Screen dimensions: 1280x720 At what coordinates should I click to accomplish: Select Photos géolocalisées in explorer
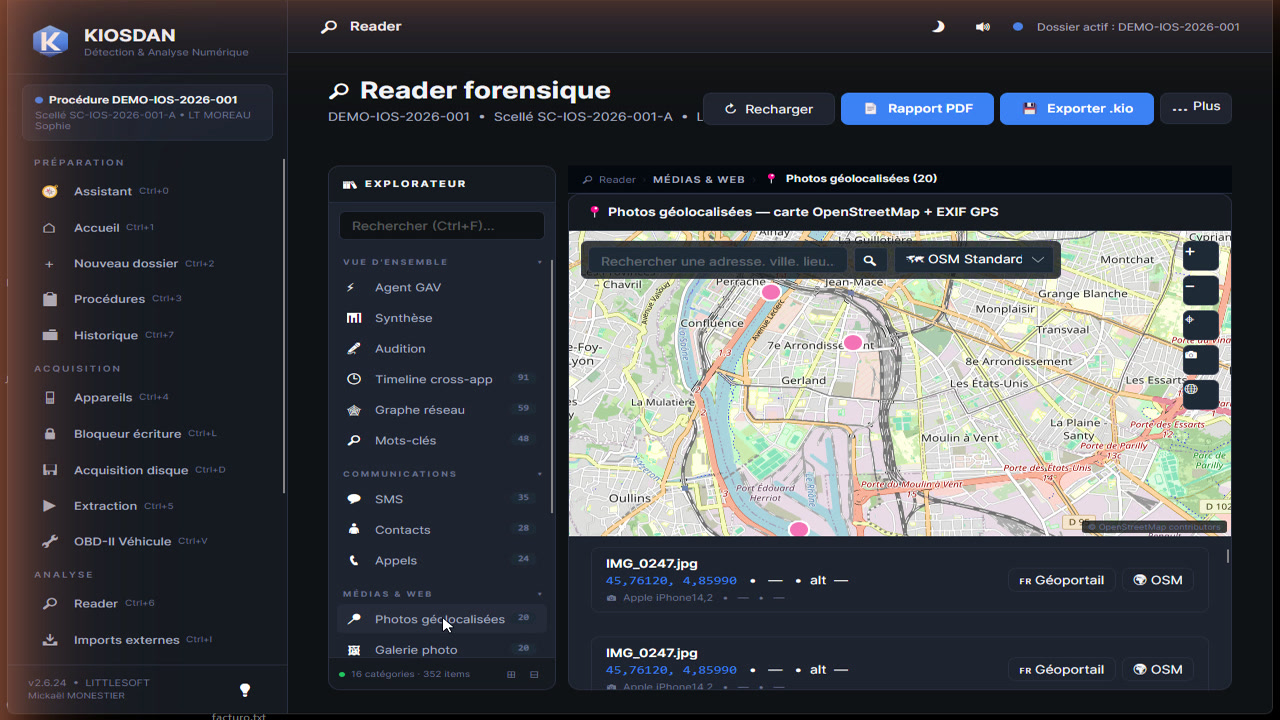tap(440, 619)
